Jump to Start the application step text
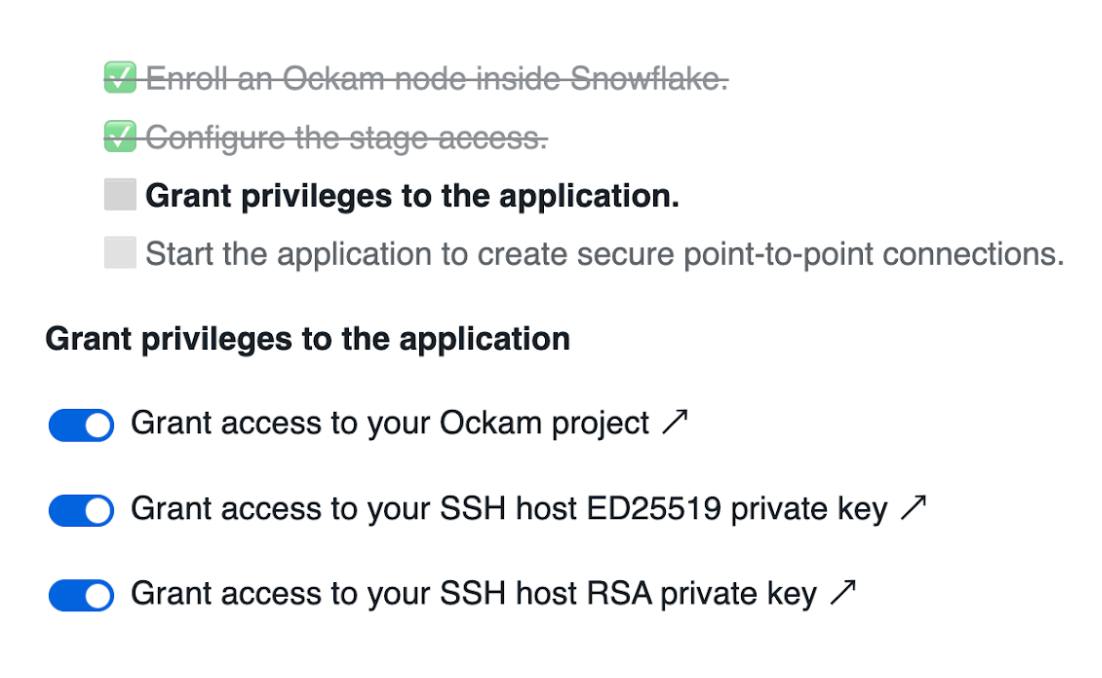The image size is (1102, 678). 604,254
